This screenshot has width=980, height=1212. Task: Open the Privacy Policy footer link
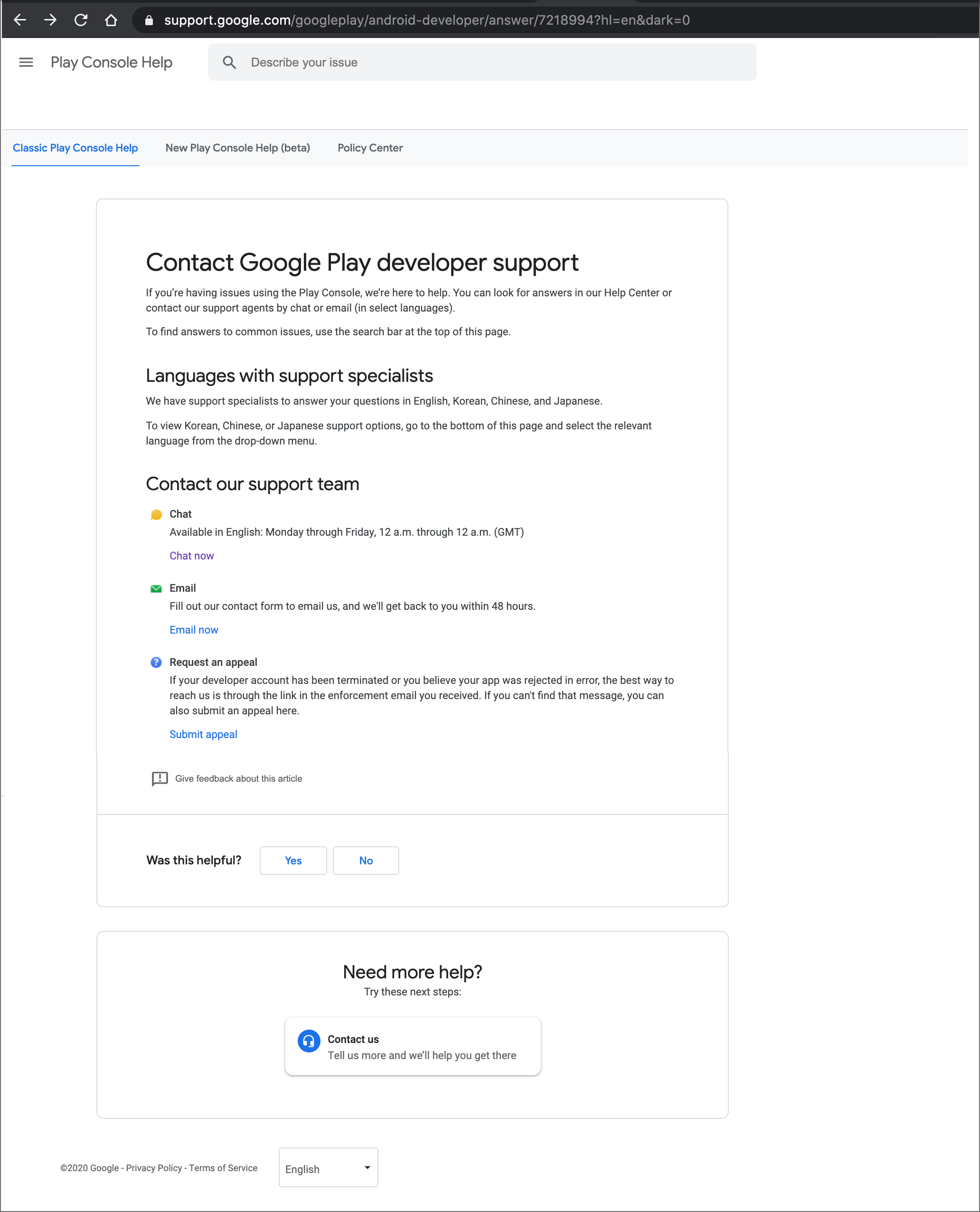153,1168
